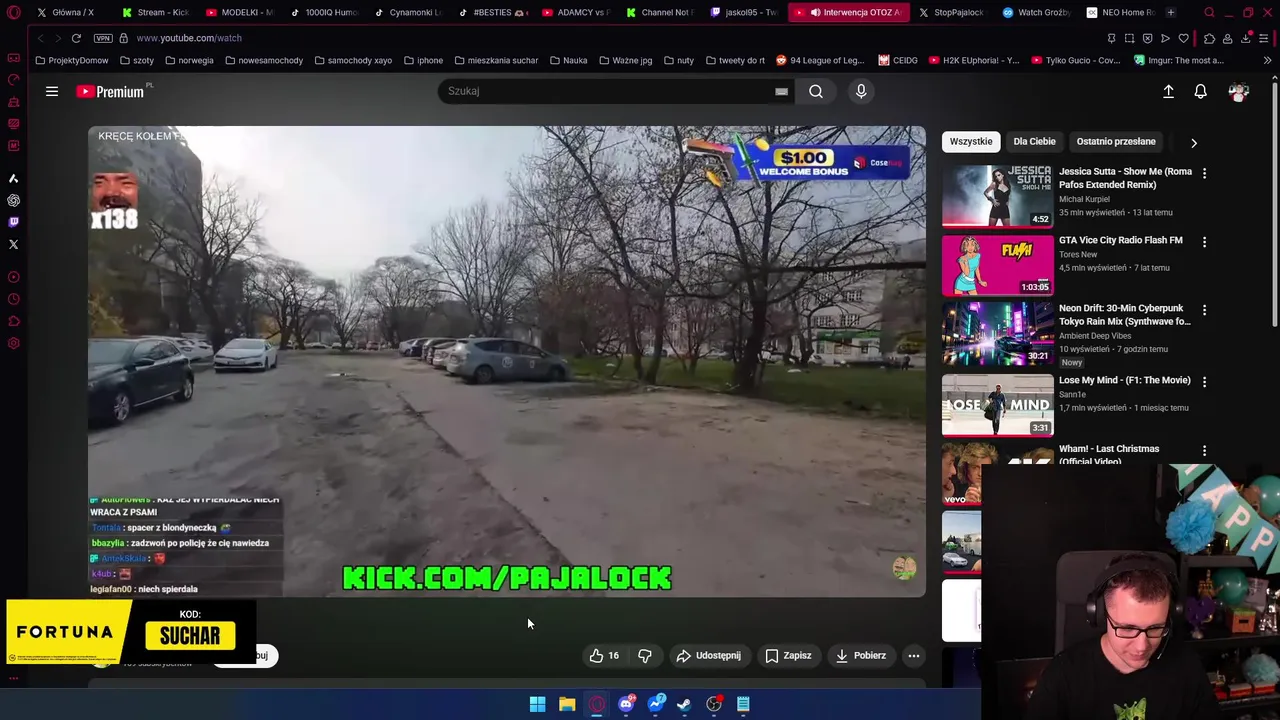This screenshot has height=720, width=1280.
Task: Open the ProjektyDomow bookmark folder
Action: point(72,60)
